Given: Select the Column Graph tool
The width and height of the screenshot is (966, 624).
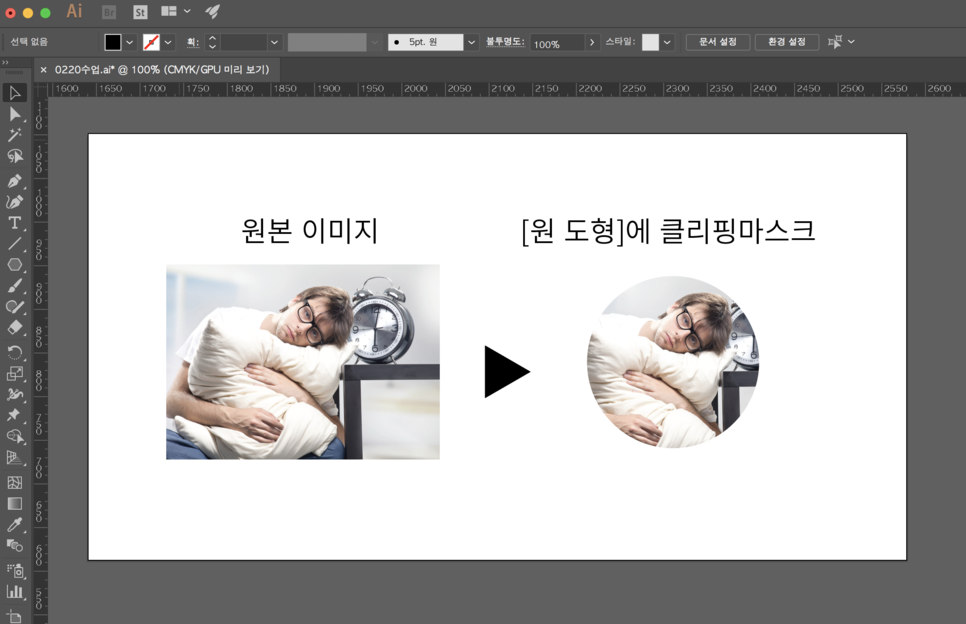Looking at the screenshot, I should [x=15, y=592].
